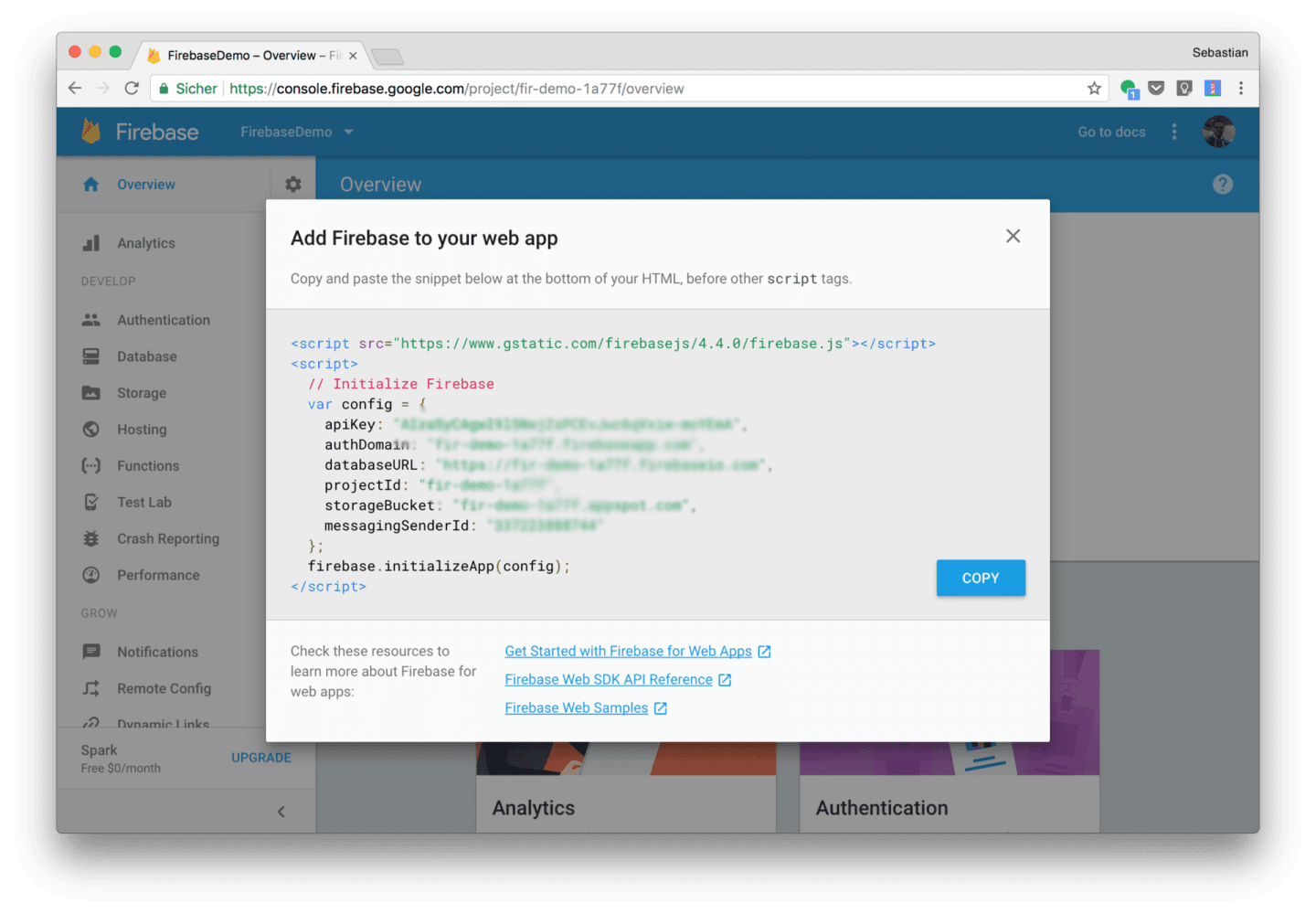Image resolution: width=1316 pixels, height=914 pixels.
Task: Select Test Lab in the sidebar
Action: click(144, 502)
